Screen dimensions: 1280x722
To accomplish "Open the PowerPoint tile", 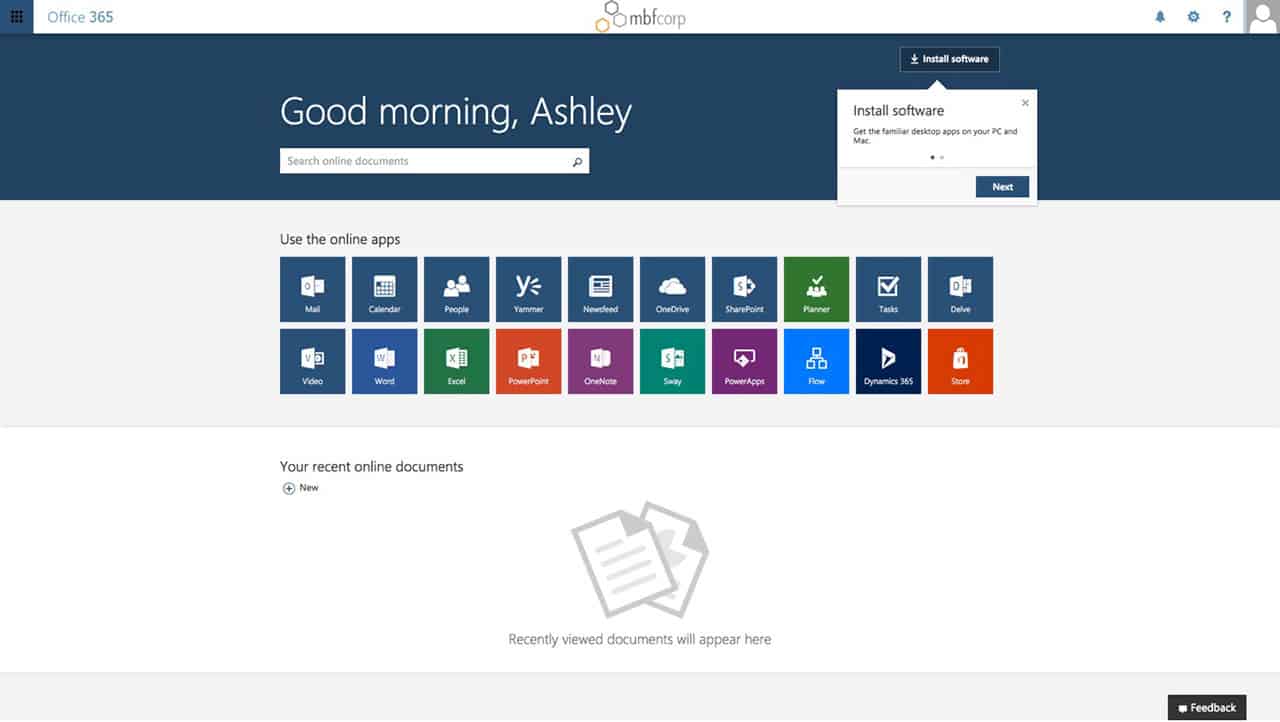I will [529, 361].
